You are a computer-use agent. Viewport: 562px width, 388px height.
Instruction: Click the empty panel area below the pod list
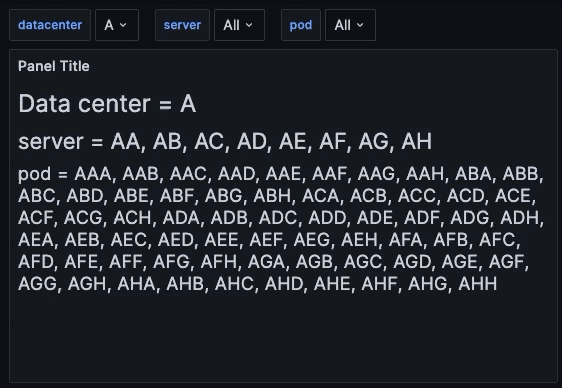(283, 337)
